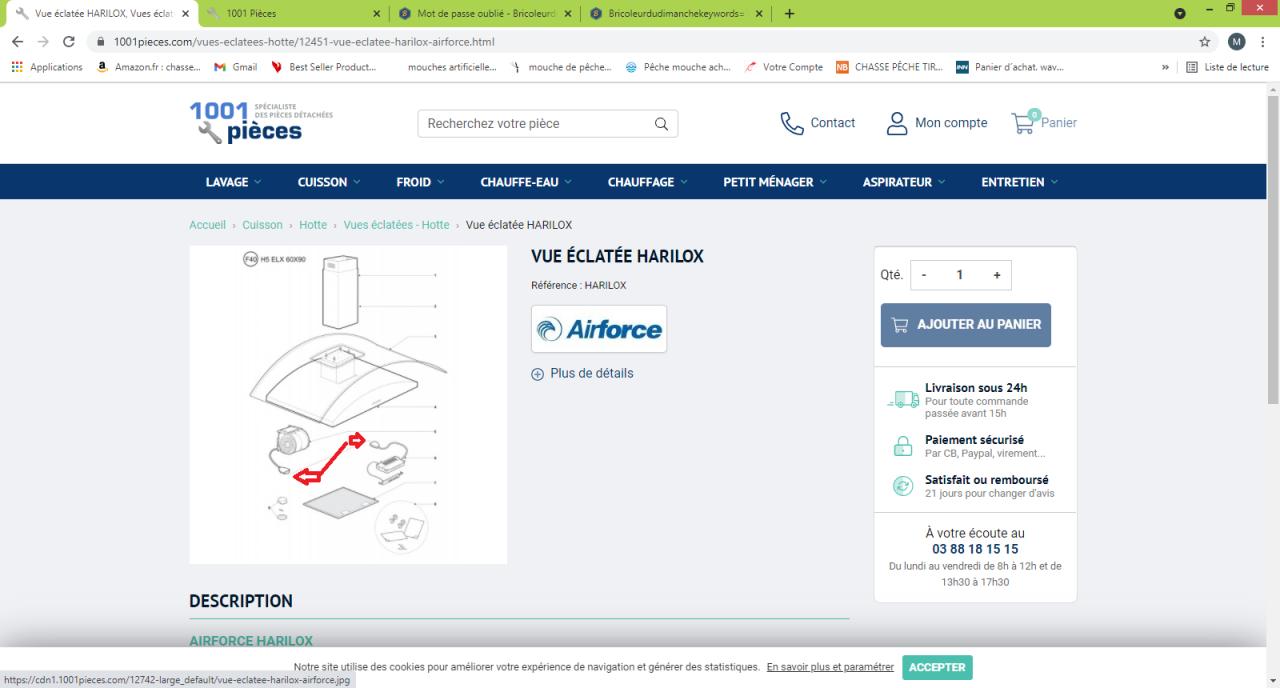Screen dimensions: 1280x688
Task: Show more bookmarks with double chevron
Action: (1165, 67)
